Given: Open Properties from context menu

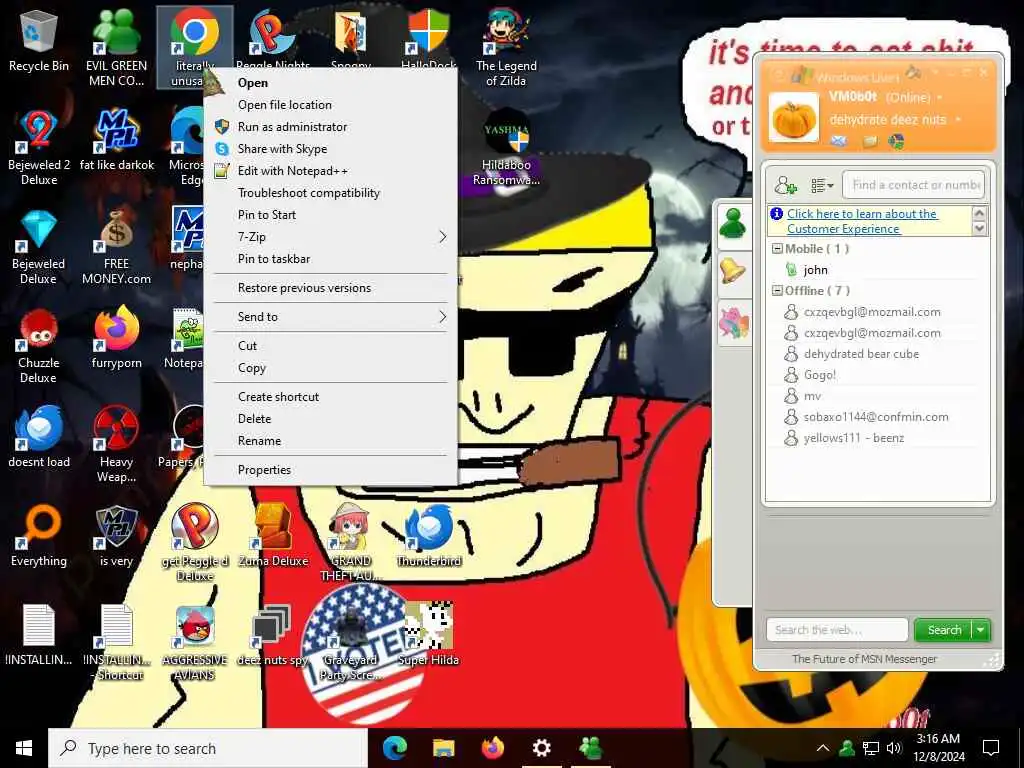Looking at the screenshot, I should point(264,470).
